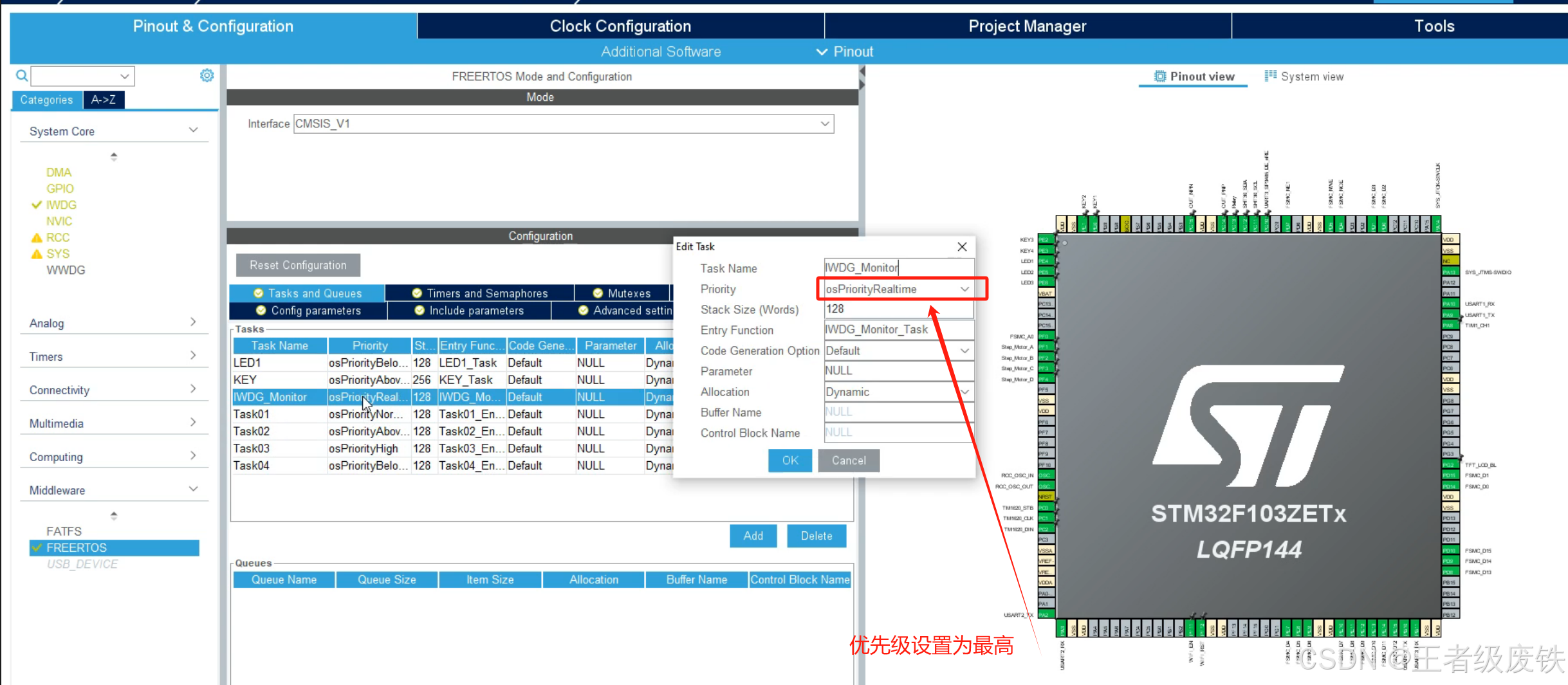Click the scroll-up arrow above FATFS list

point(114,516)
